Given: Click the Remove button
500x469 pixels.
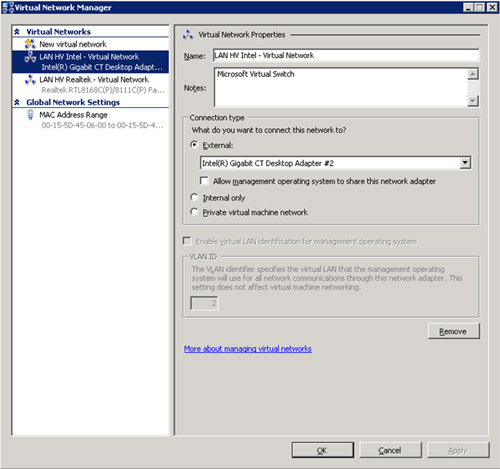Looking at the screenshot, I should [454, 331].
